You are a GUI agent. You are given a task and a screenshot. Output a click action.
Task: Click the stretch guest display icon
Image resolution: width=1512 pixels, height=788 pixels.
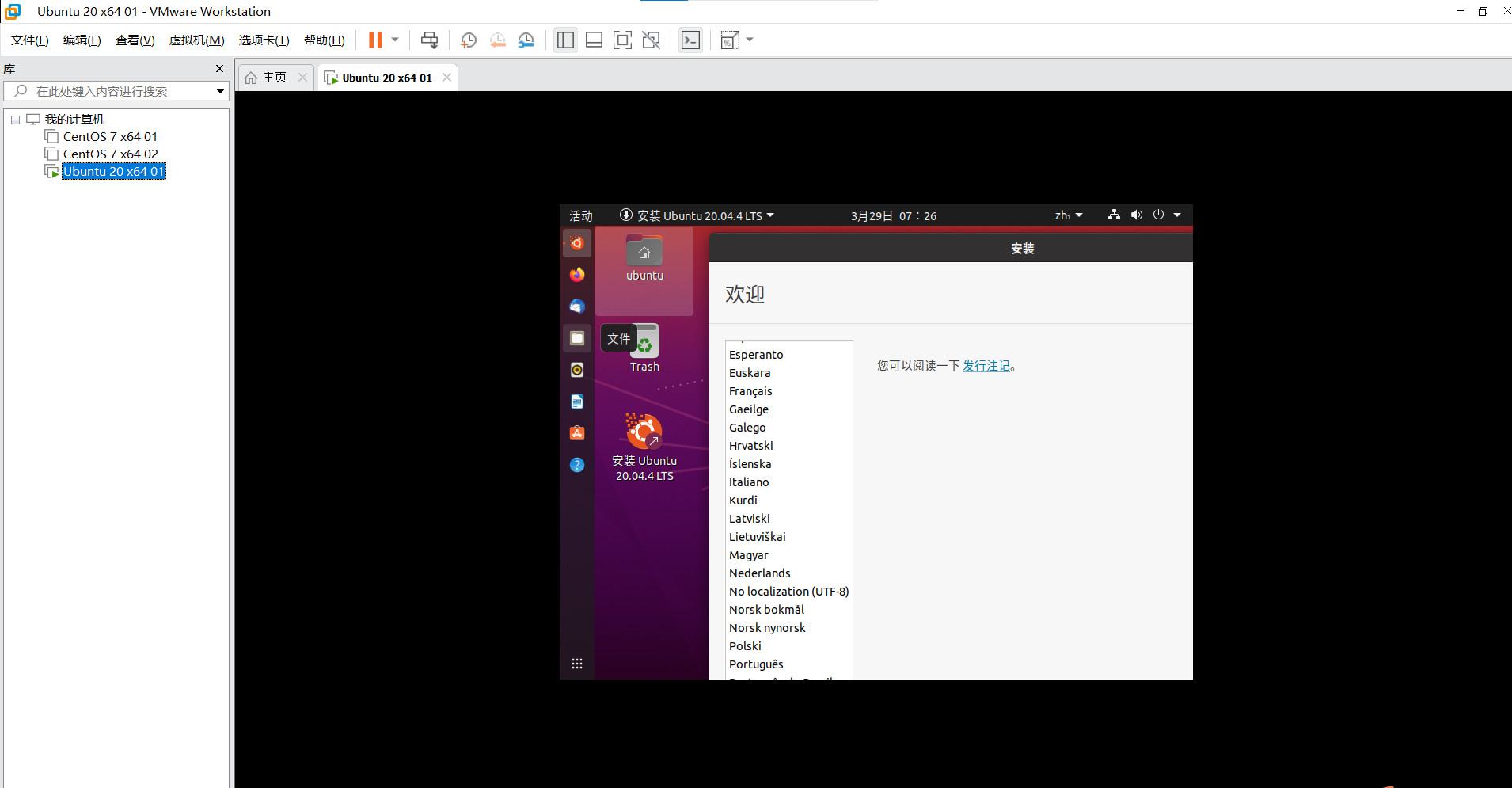click(730, 40)
